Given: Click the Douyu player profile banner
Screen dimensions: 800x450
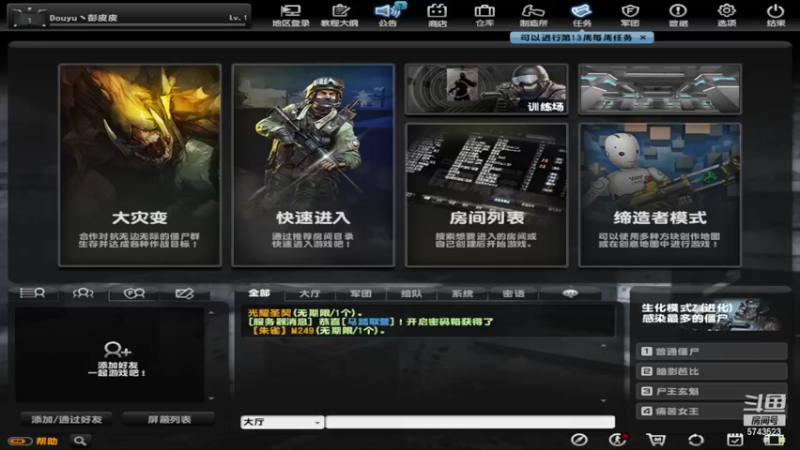Looking at the screenshot, I should point(130,17).
